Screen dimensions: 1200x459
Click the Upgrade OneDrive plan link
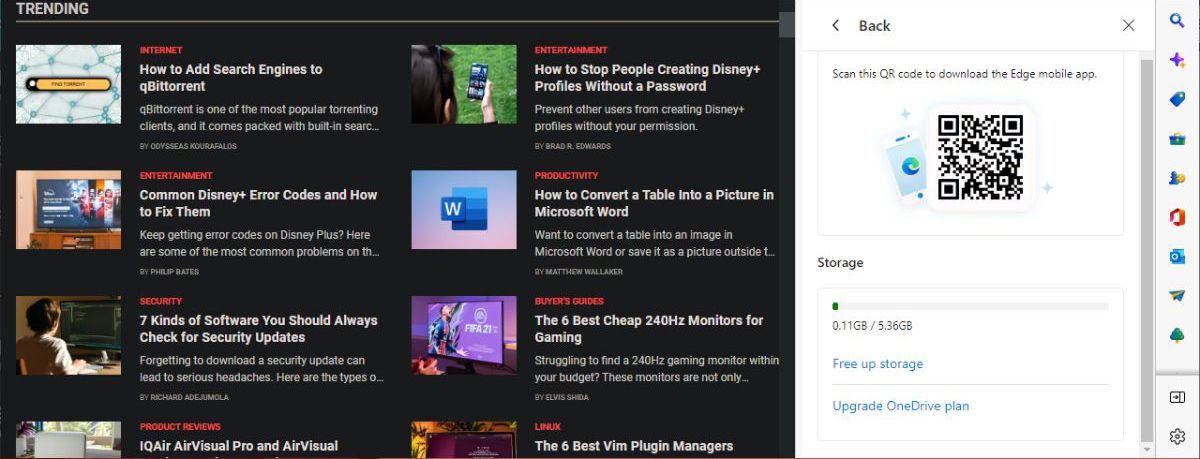pyautogui.click(x=901, y=406)
